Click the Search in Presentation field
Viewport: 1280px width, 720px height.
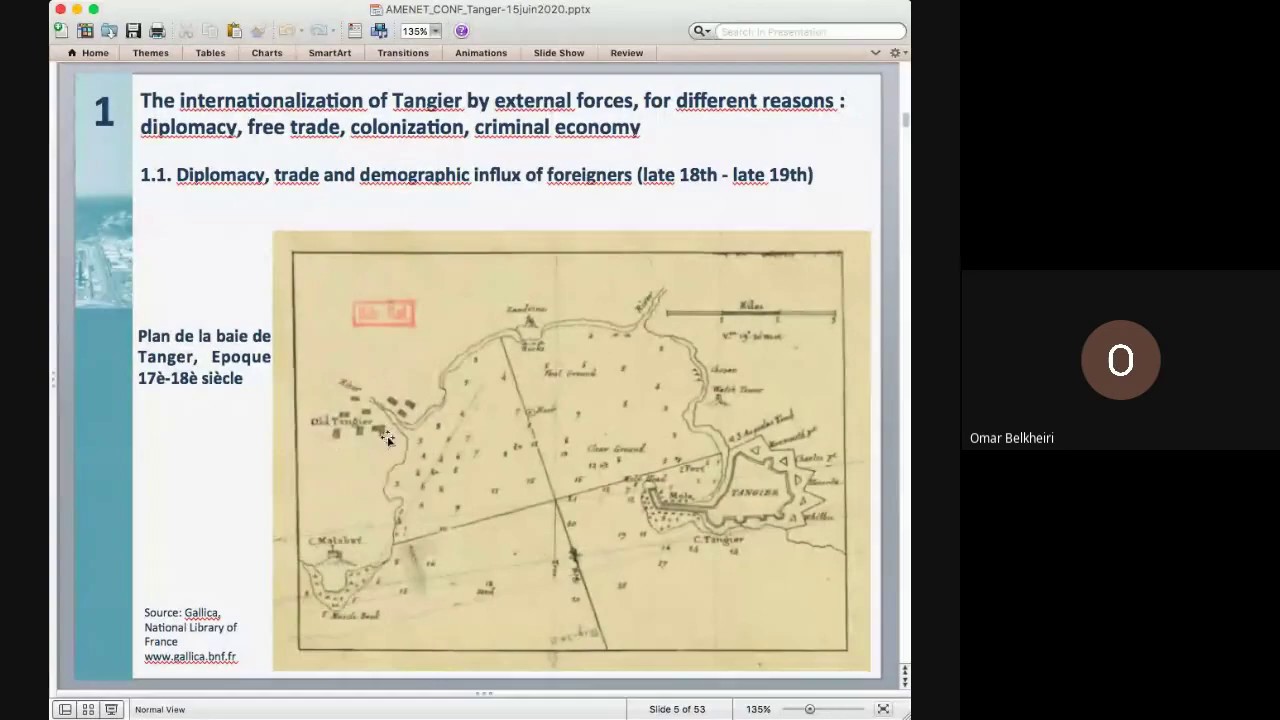click(810, 32)
